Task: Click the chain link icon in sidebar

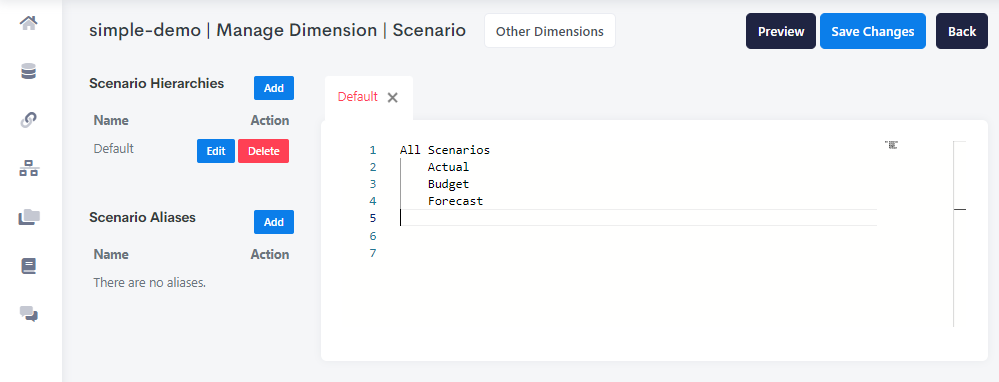Action: tap(29, 120)
